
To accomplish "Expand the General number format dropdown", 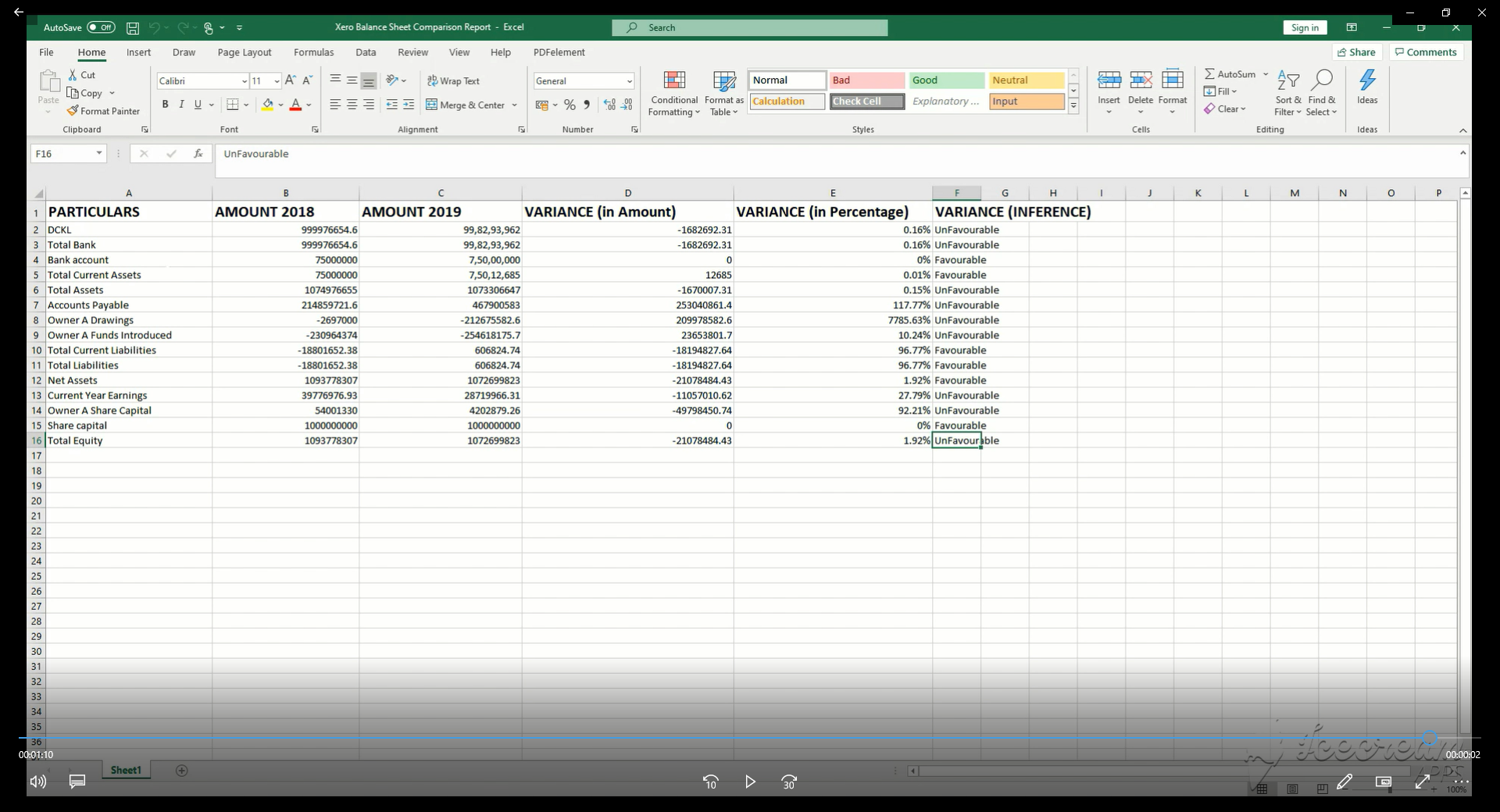I will 629,81.
